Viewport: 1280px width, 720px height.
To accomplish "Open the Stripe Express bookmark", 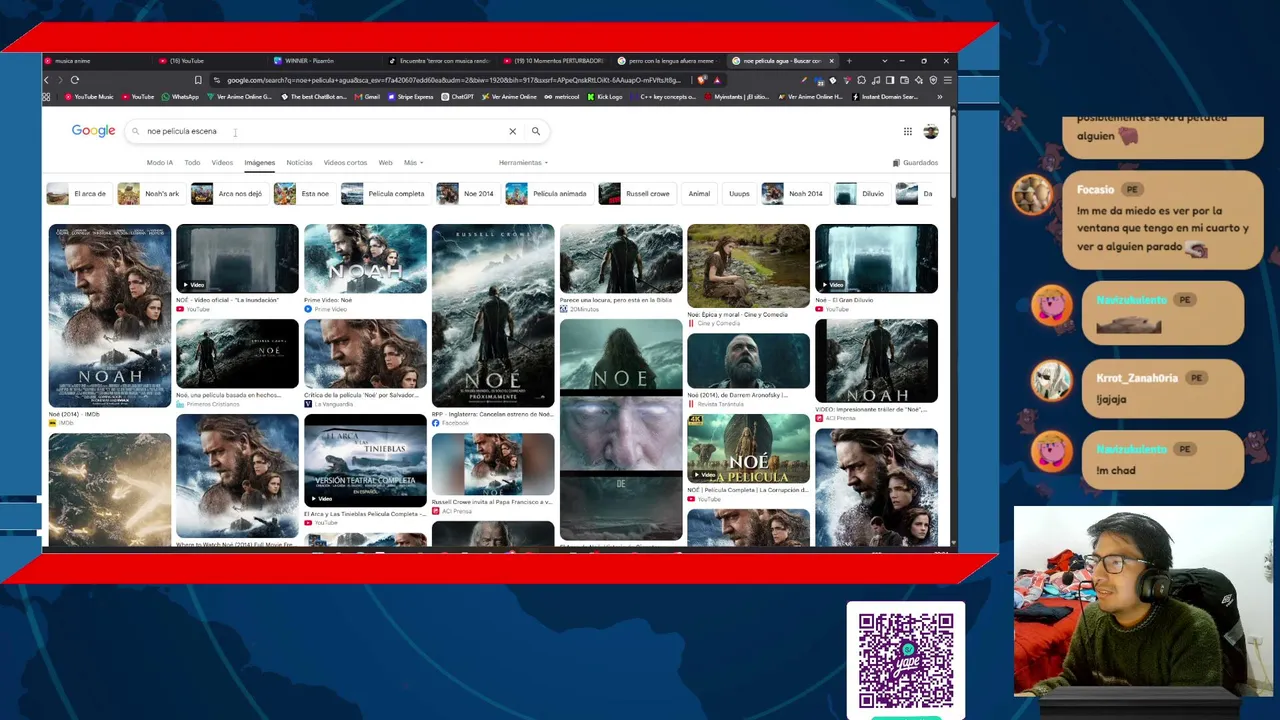I will point(411,97).
